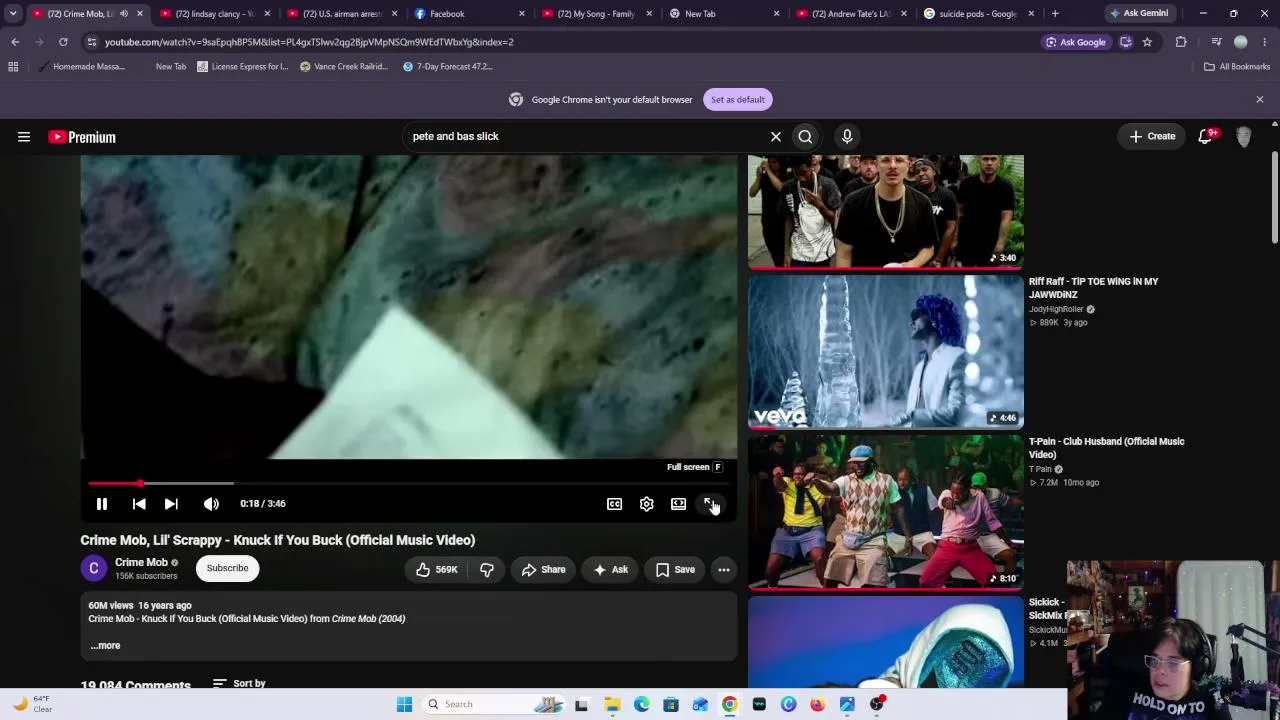Image resolution: width=1280 pixels, height=720 pixels.
Task: Click the Ask Google lens button
Action: point(1076,42)
